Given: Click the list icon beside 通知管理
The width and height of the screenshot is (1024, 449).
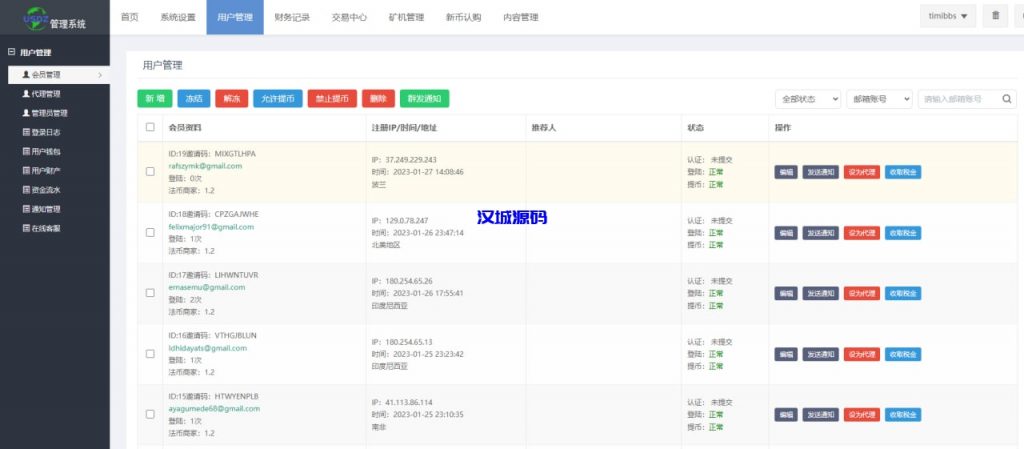Looking at the screenshot, I should click(x=26, y=209).
